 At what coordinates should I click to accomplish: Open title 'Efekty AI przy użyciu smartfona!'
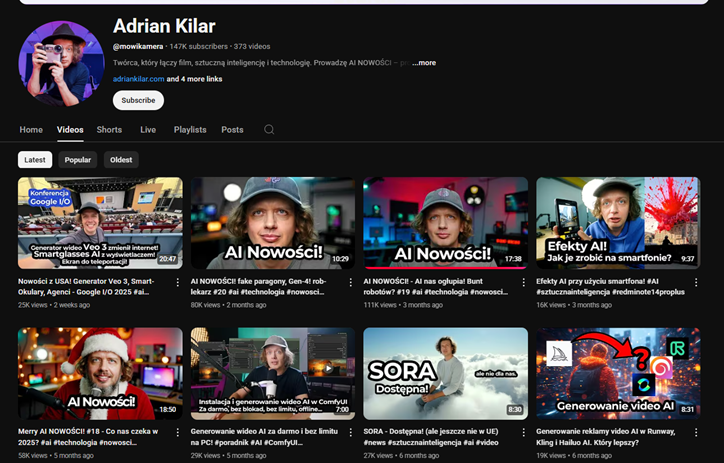(610, 287)
